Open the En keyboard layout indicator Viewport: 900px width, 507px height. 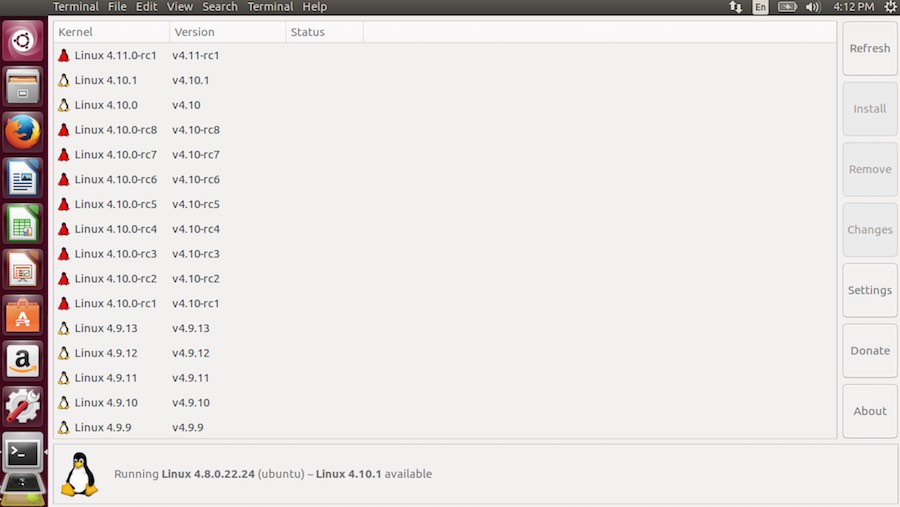coord(761,7)
